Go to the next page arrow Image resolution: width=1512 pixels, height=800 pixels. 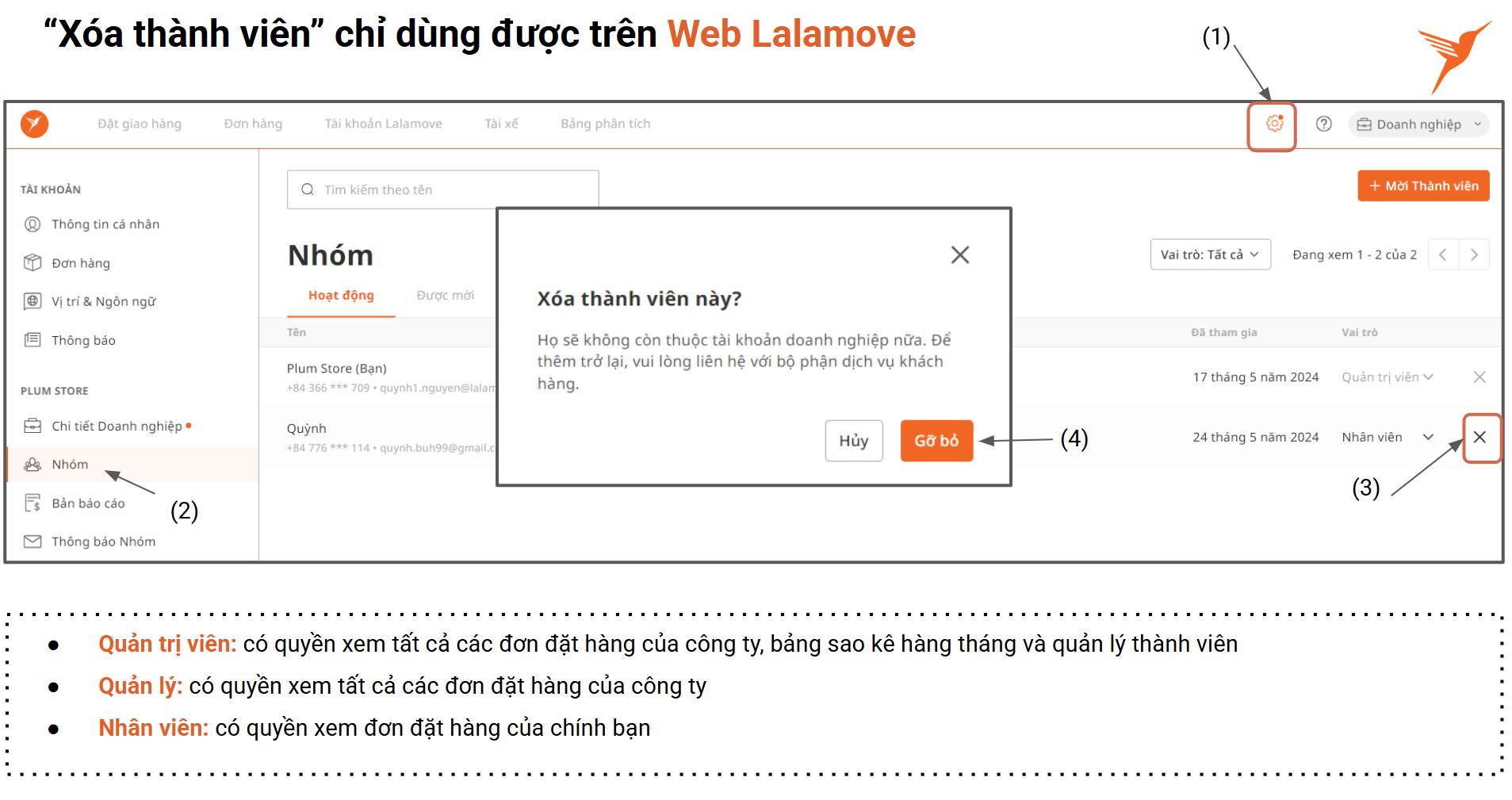pyautogui.click(x=1474, y=255)
